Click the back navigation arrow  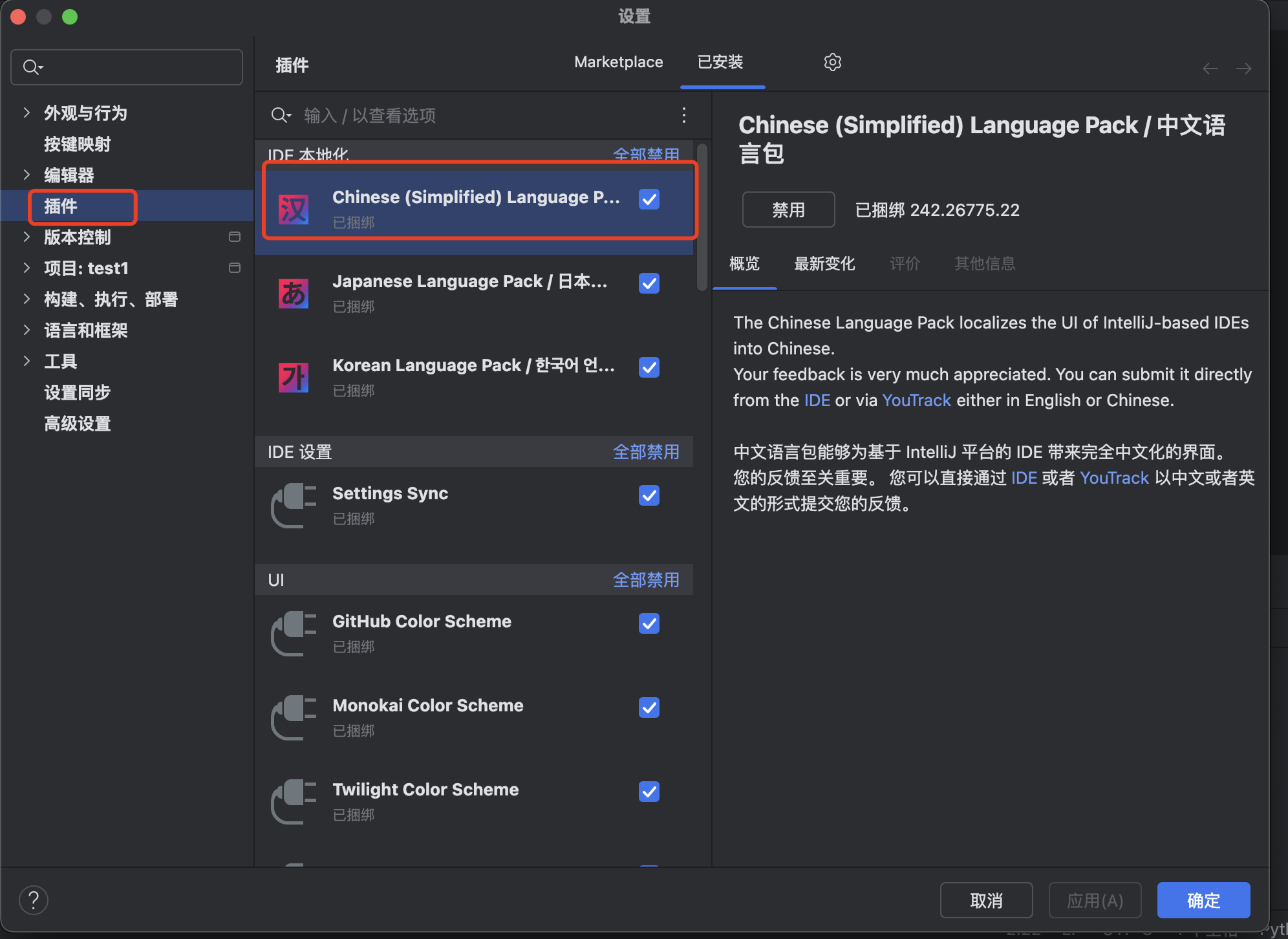coord(1210,69)
